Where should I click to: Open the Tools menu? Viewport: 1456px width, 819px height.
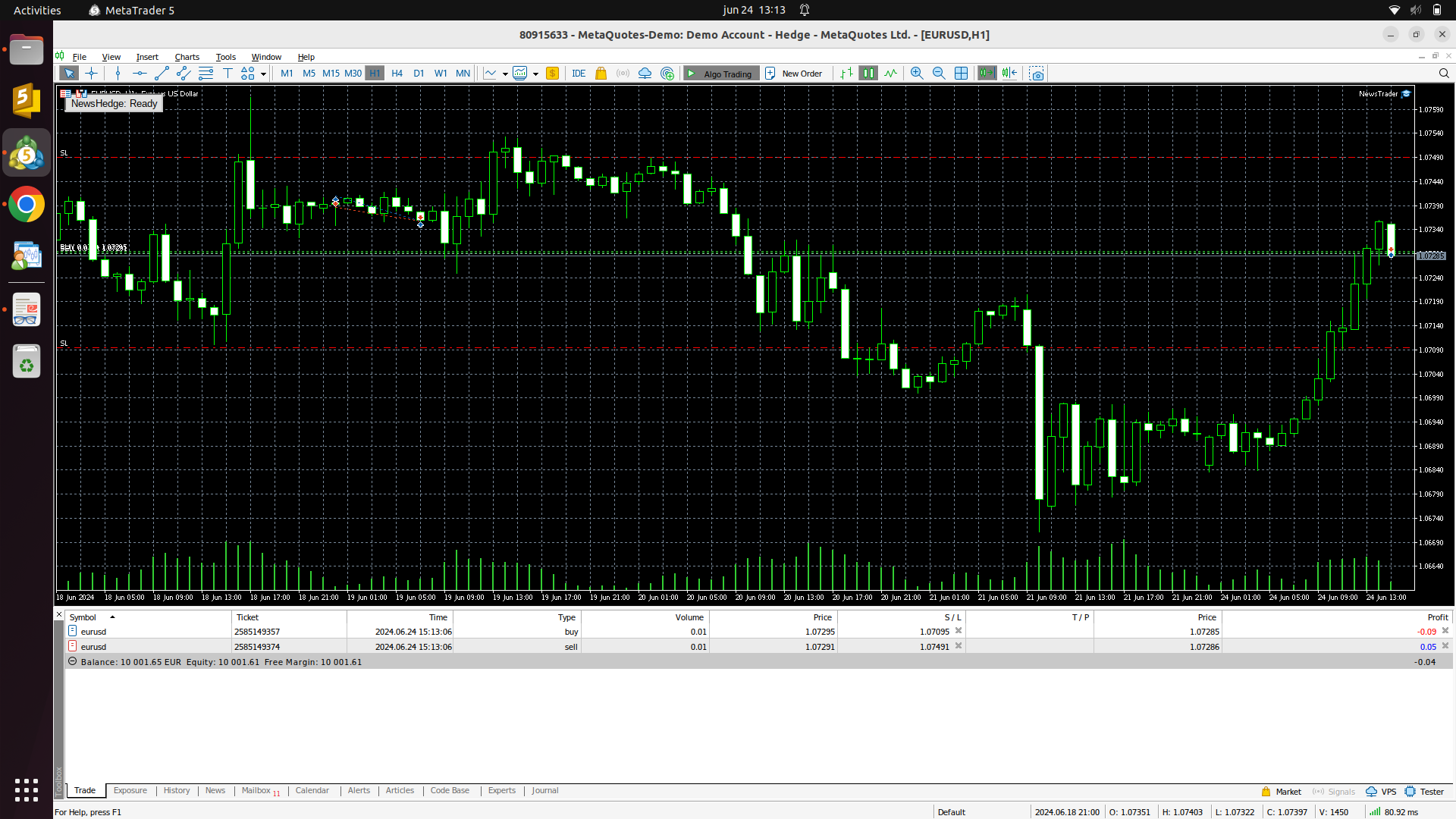point(225,57)
